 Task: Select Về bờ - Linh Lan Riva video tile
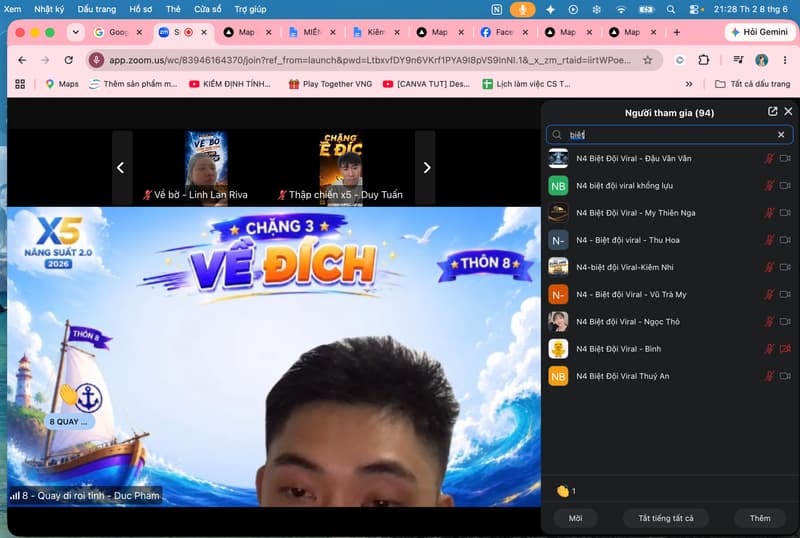(x=206, y=168)
